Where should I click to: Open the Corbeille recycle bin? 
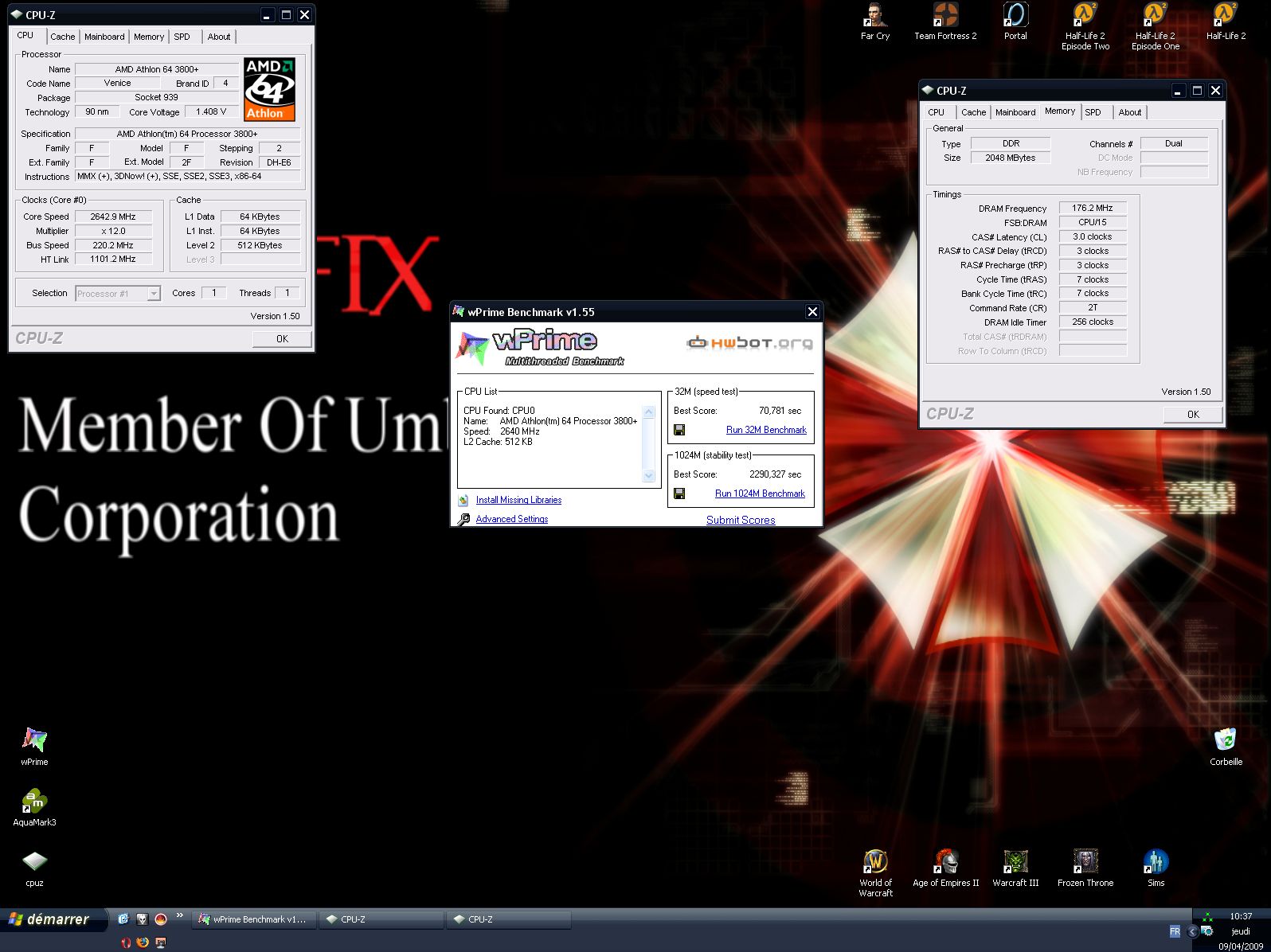click(1226, 747)
